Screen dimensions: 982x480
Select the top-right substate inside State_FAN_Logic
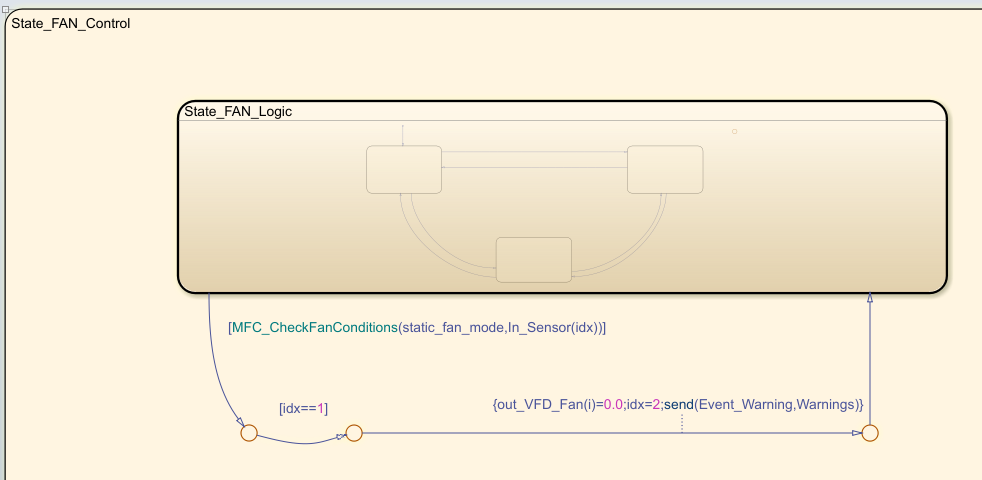click(665, 169)
